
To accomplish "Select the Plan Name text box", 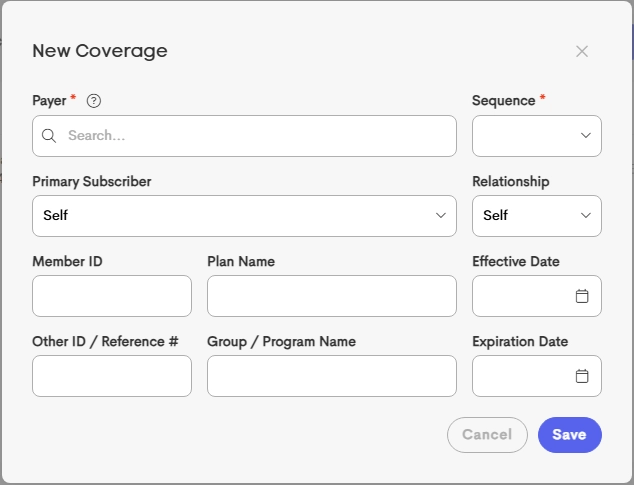I will coord(331,296).
